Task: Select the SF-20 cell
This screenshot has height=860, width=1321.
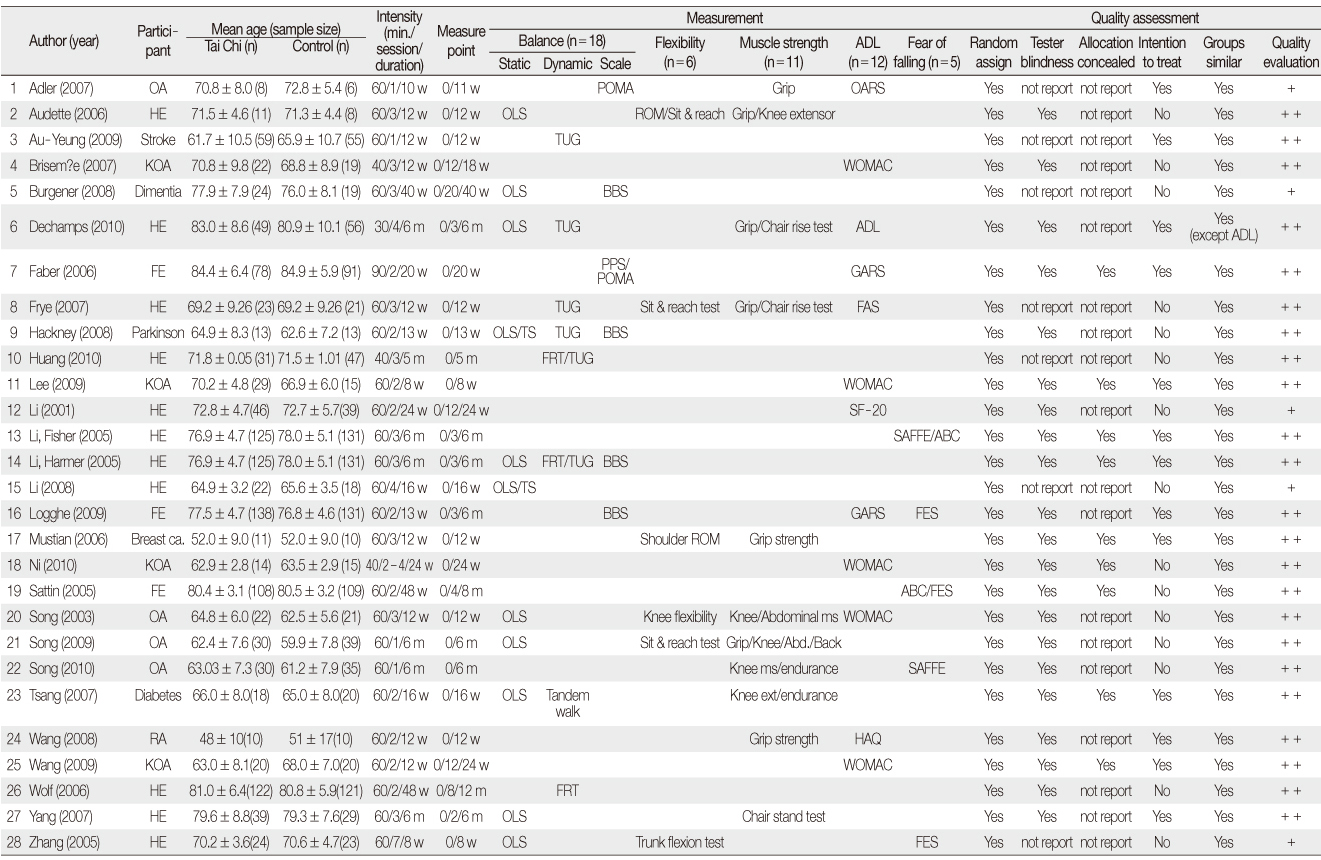Action: (x=866, y=411)
